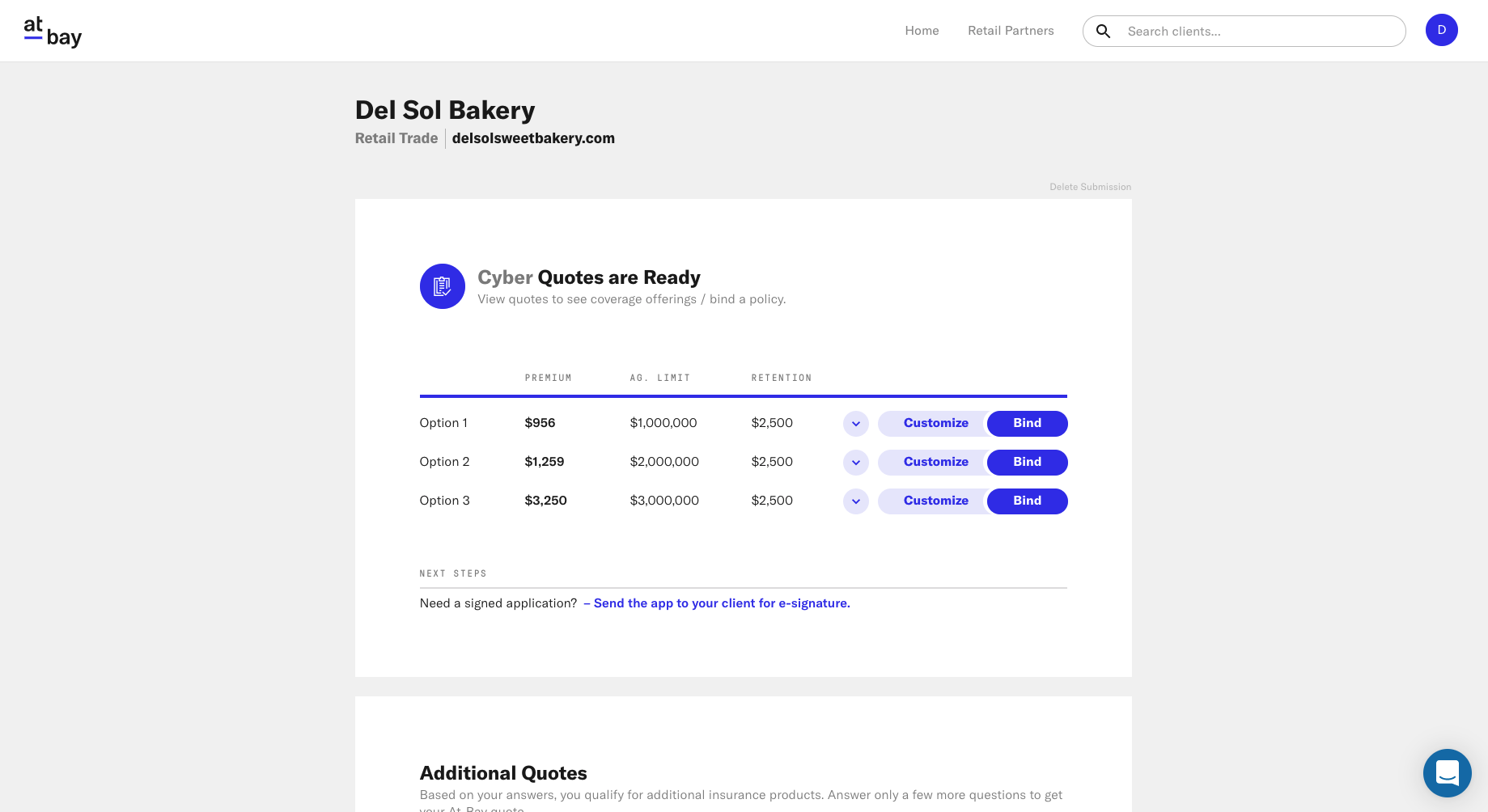The width and height of the screenshot is (1488, 812).
Task: Click the Option 1 row label
Action: 443,423
